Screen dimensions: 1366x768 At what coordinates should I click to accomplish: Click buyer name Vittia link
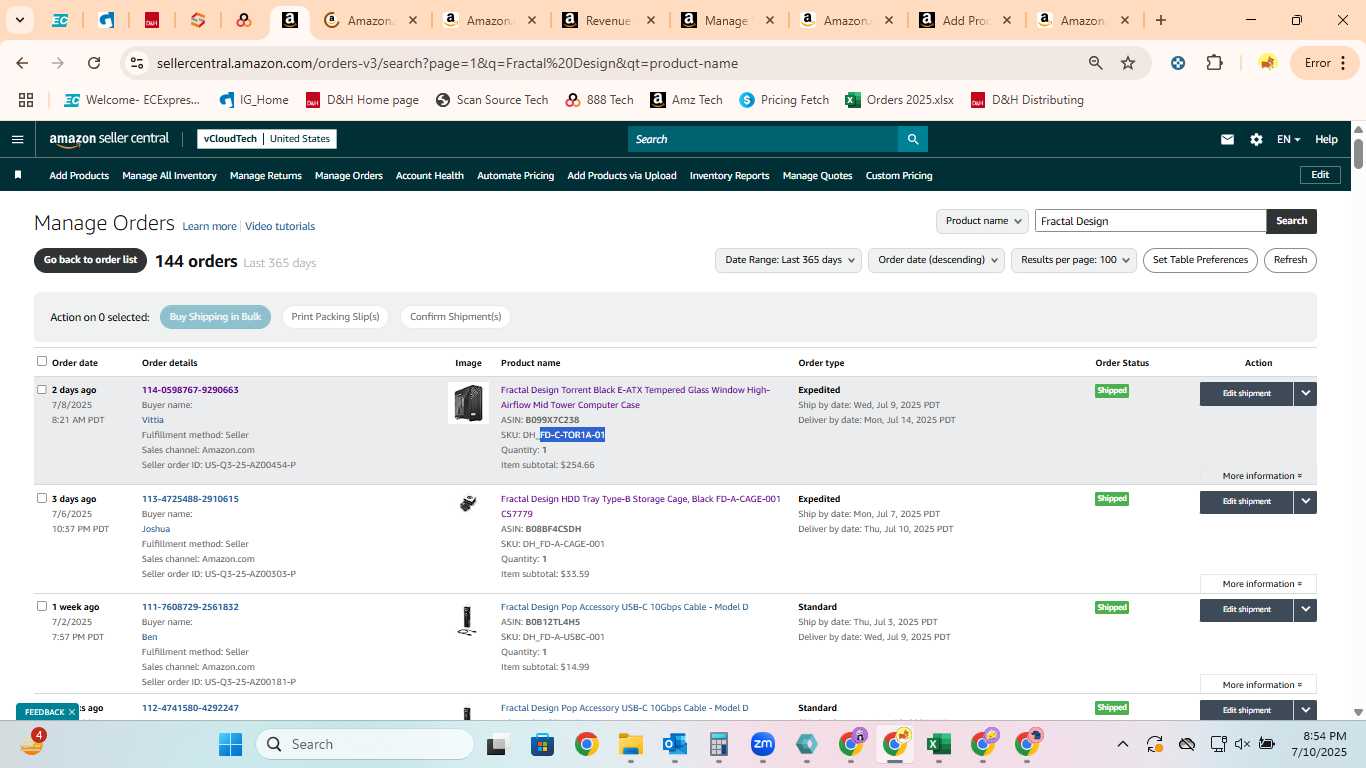point(153,420)
